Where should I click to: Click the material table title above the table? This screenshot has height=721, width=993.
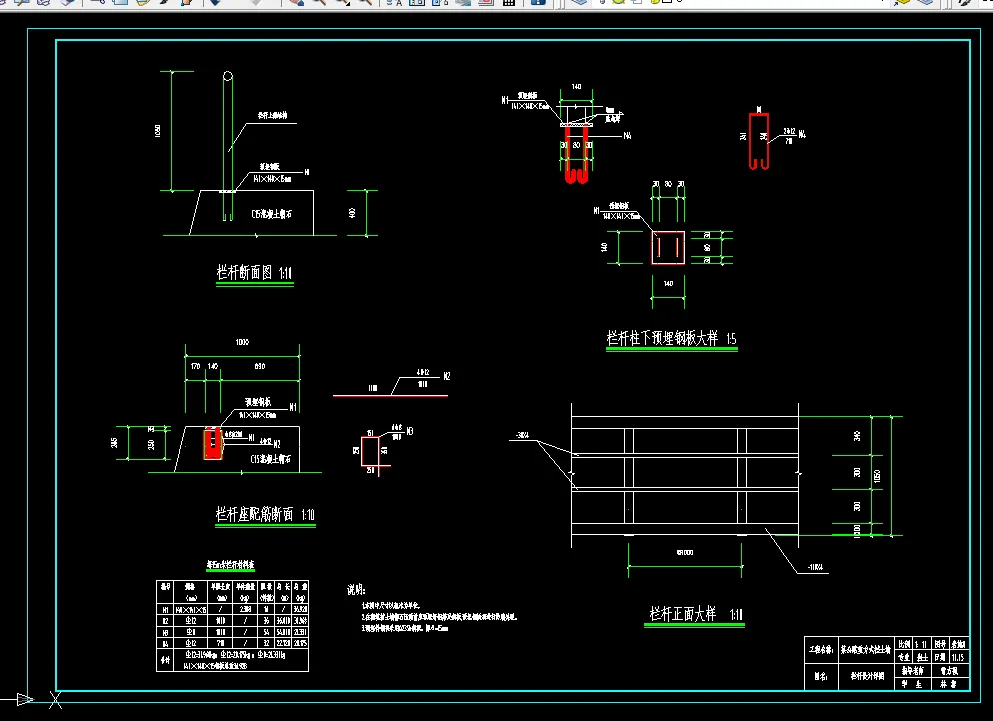(231, 565)
